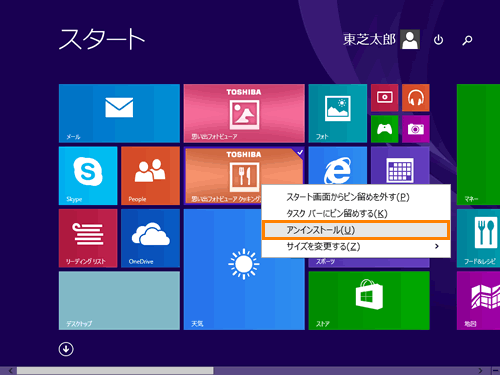Viewport: 500px width, 375px height.
Task: Open the Calendar tile
Action: click(400, 165)
